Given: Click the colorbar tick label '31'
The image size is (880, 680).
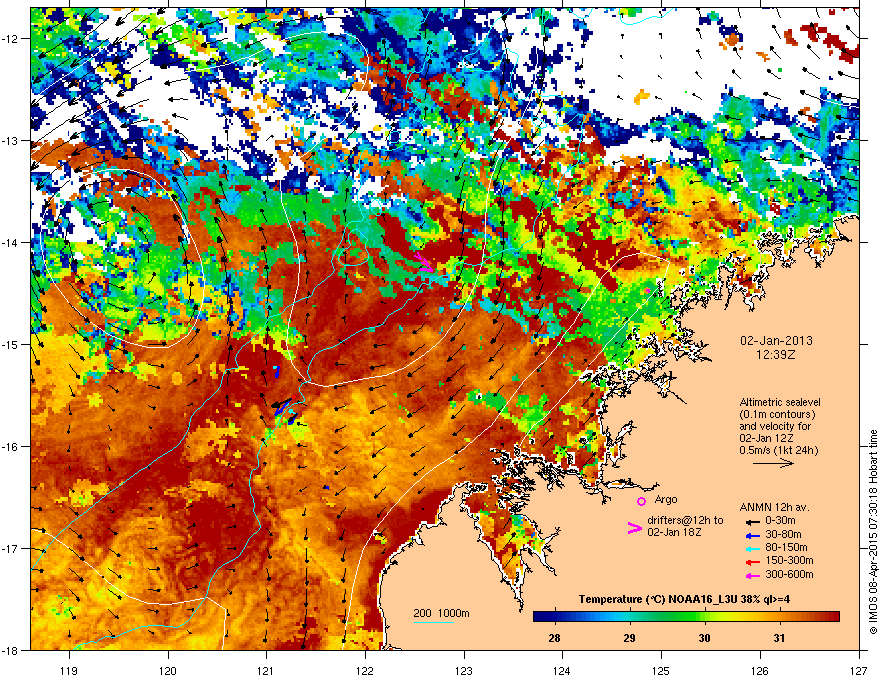Looking at the screenshot, I should (779, 638).
